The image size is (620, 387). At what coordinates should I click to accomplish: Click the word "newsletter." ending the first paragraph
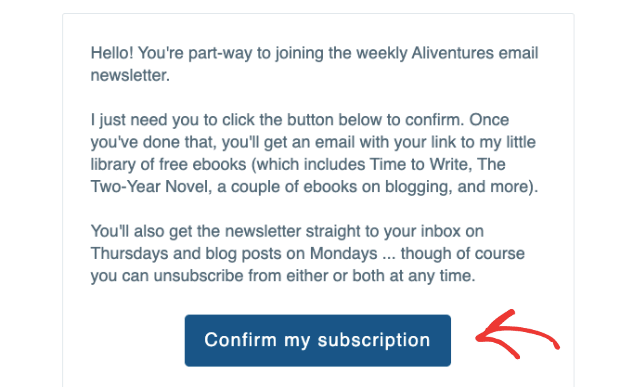coord(130,75)
